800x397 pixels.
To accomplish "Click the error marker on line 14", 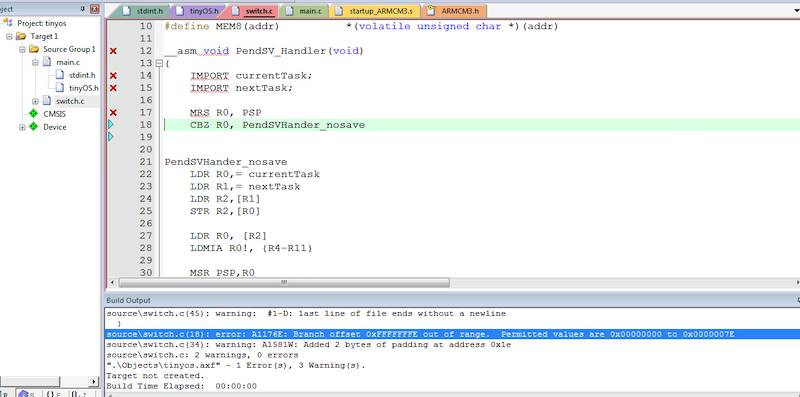I will [113, 76].
